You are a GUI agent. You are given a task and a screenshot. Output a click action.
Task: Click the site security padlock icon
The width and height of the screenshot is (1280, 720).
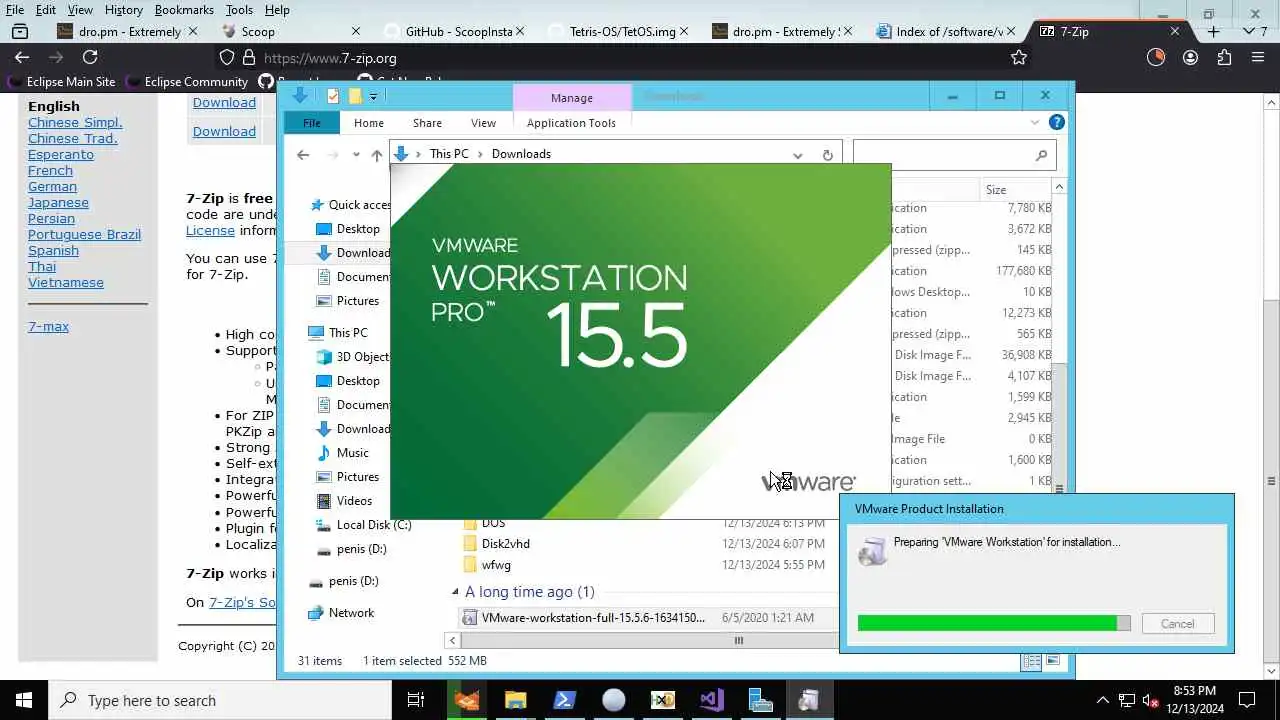click(249, 58)
